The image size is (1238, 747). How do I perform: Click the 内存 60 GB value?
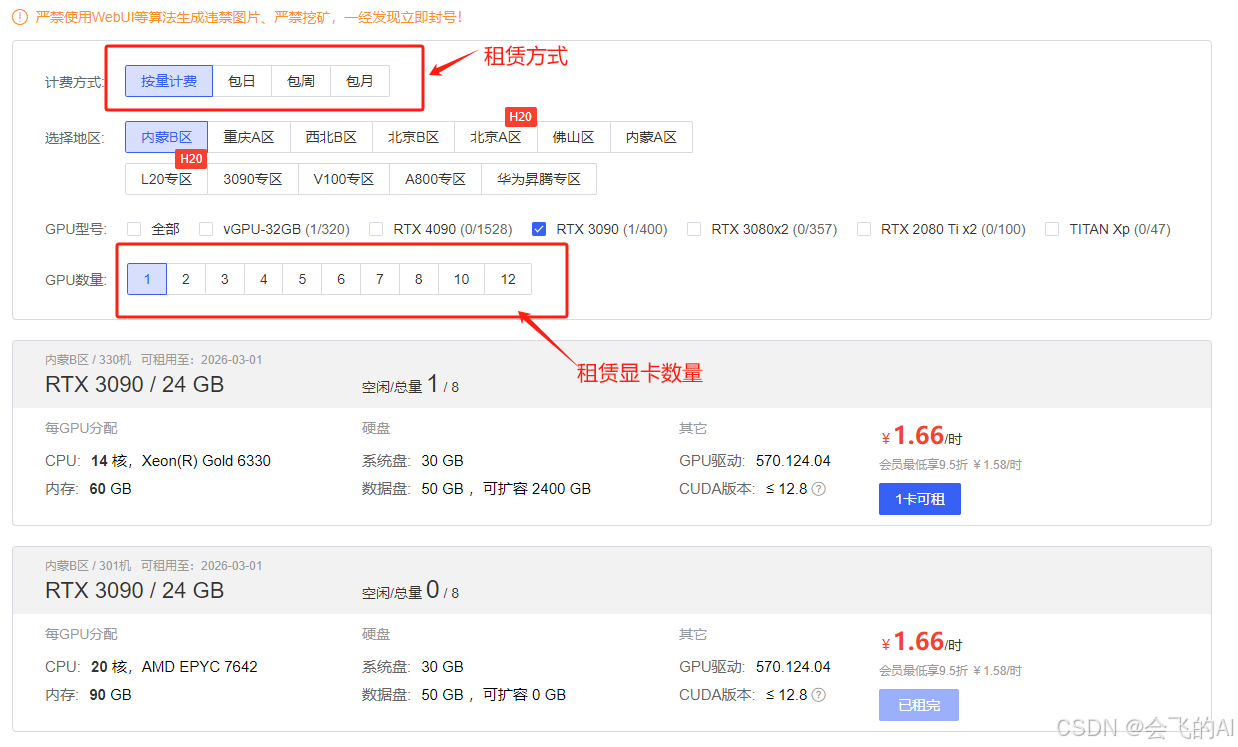coord(111,489)
